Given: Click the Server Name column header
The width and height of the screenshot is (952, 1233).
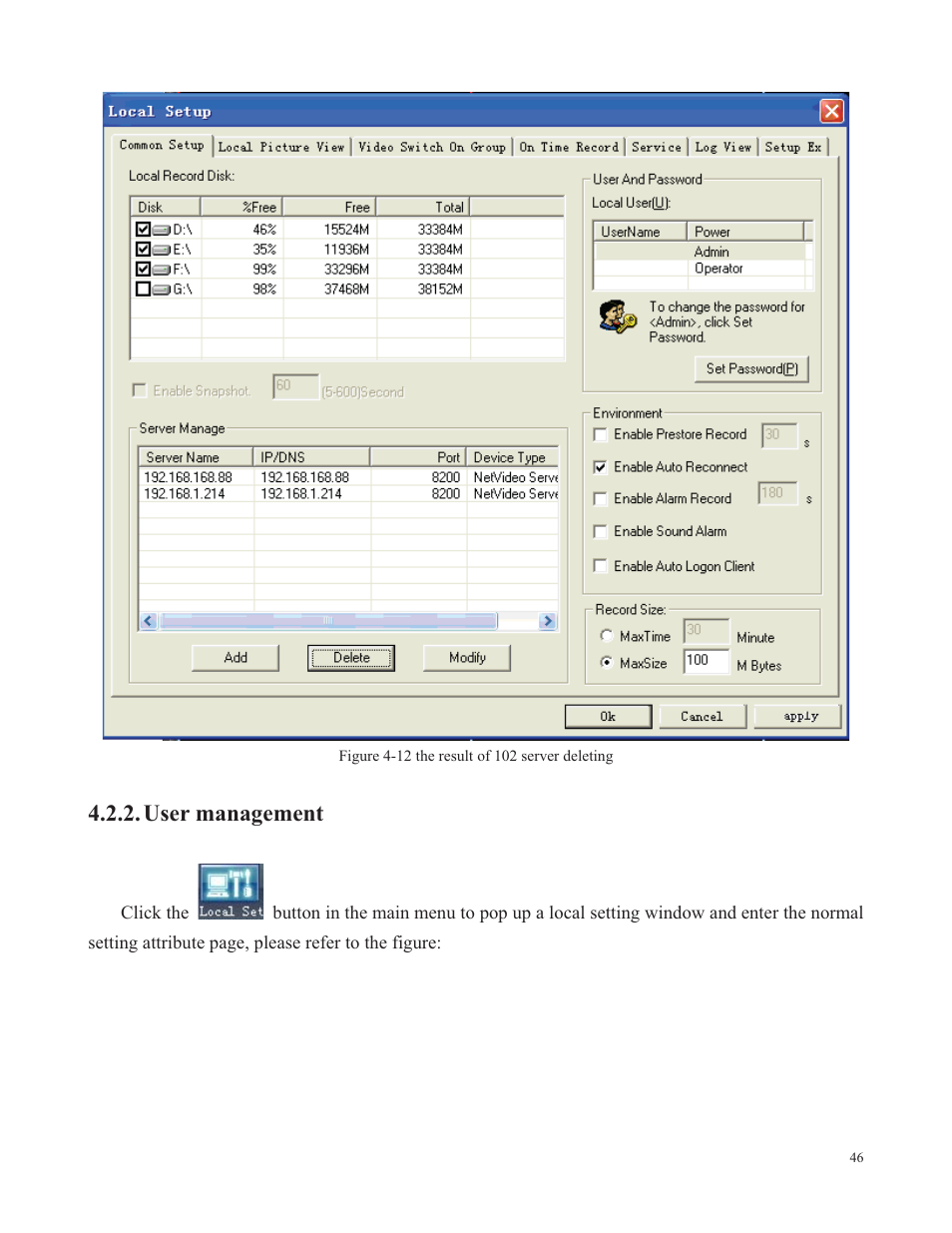Looking at the screenshot, I should coord(196,457).
